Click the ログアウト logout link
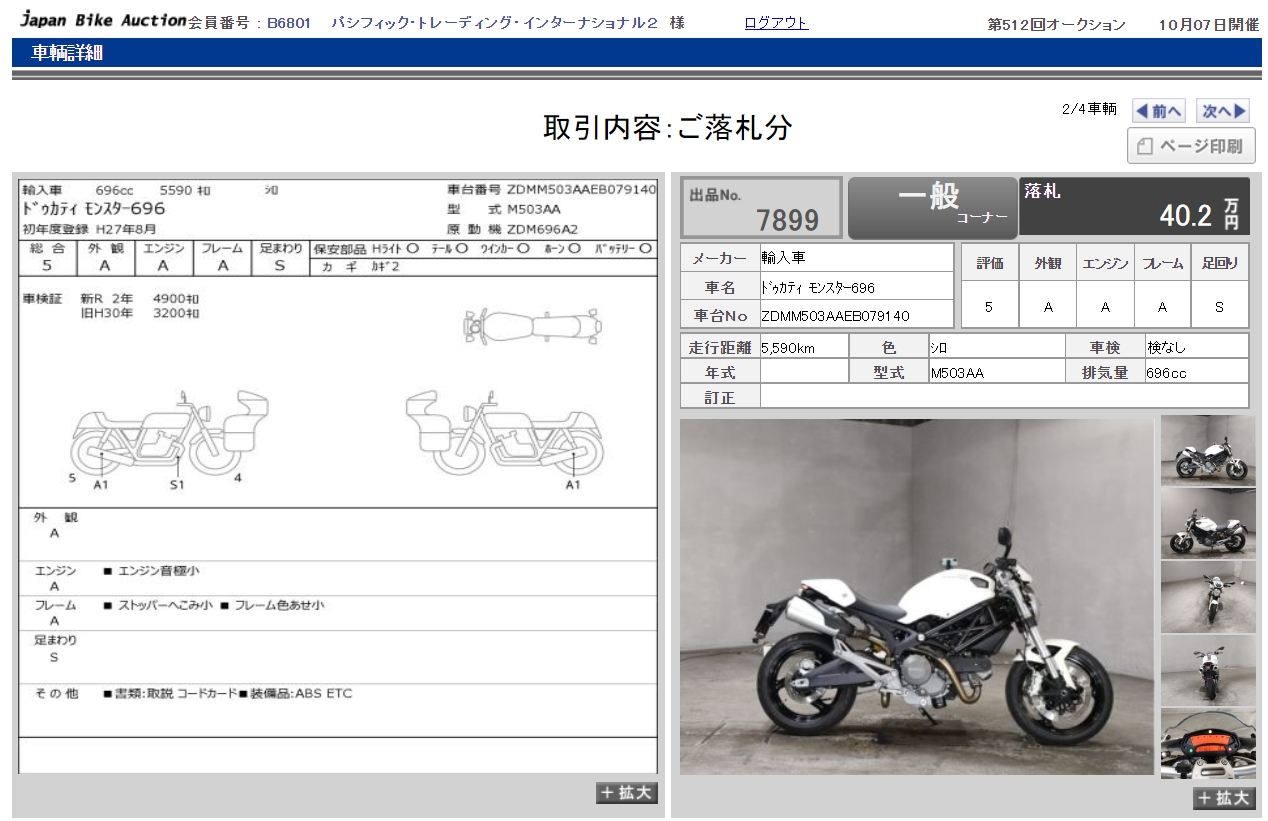The height and width of the screenshot is (821, 1268). pyautogui.click(x=776, y=23)
